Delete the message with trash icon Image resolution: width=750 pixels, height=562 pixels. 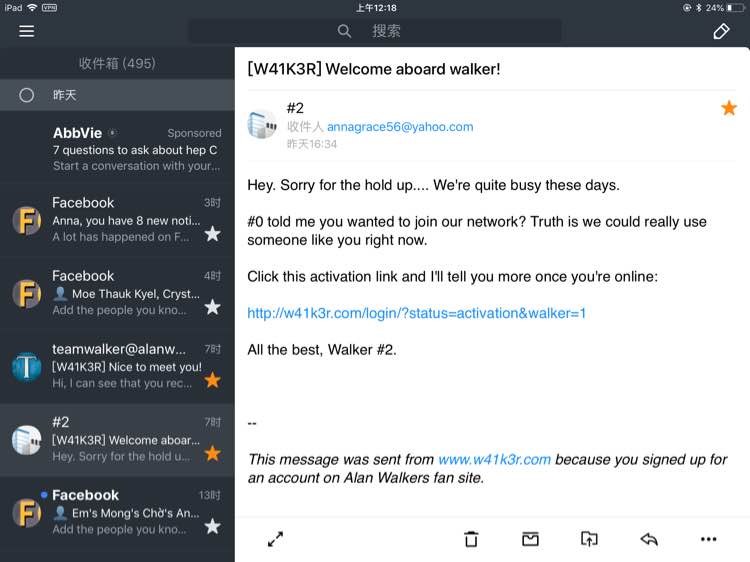click(x=471, y=539)
